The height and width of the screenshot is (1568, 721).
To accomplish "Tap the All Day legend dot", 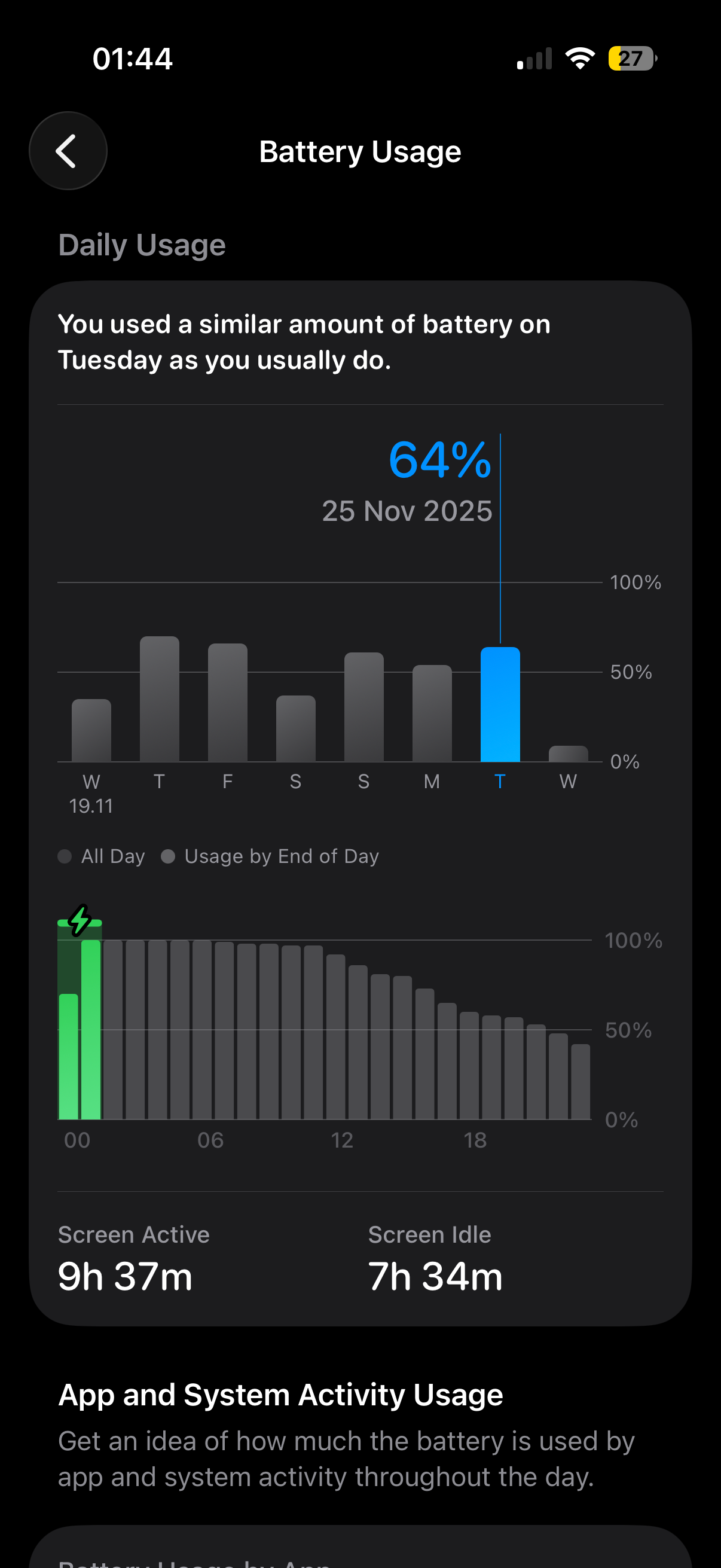I will [65, 856].
